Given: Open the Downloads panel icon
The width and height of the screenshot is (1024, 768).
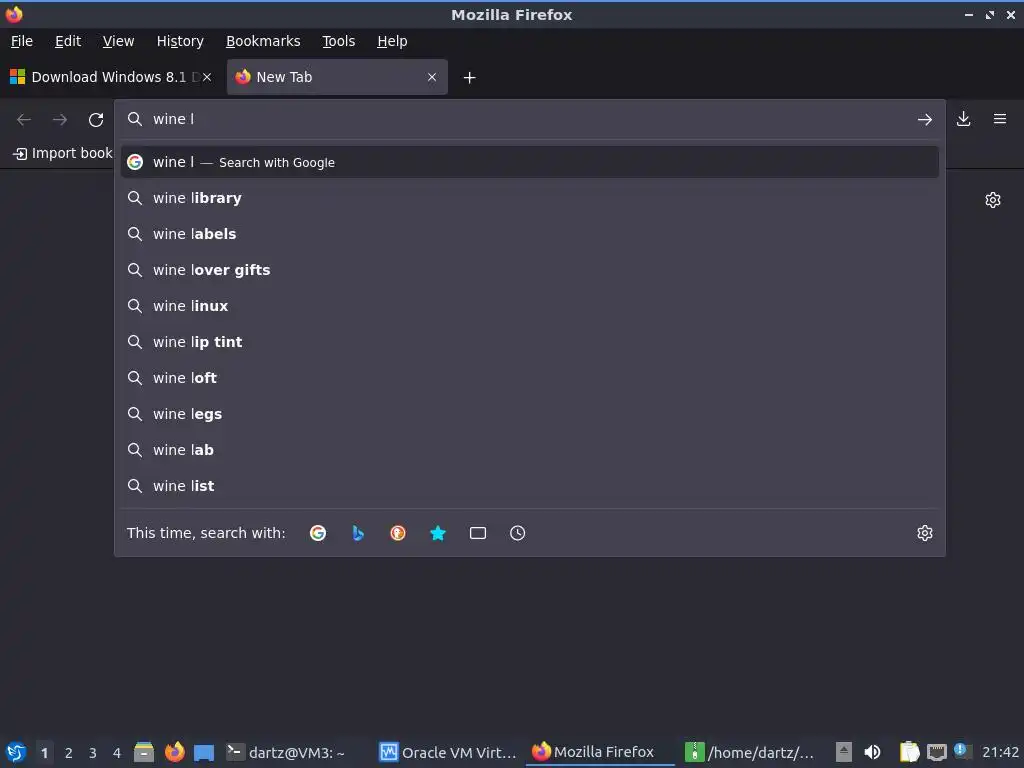Looking at the screenshot, I should pyautogui.click(x=963, y=119).
